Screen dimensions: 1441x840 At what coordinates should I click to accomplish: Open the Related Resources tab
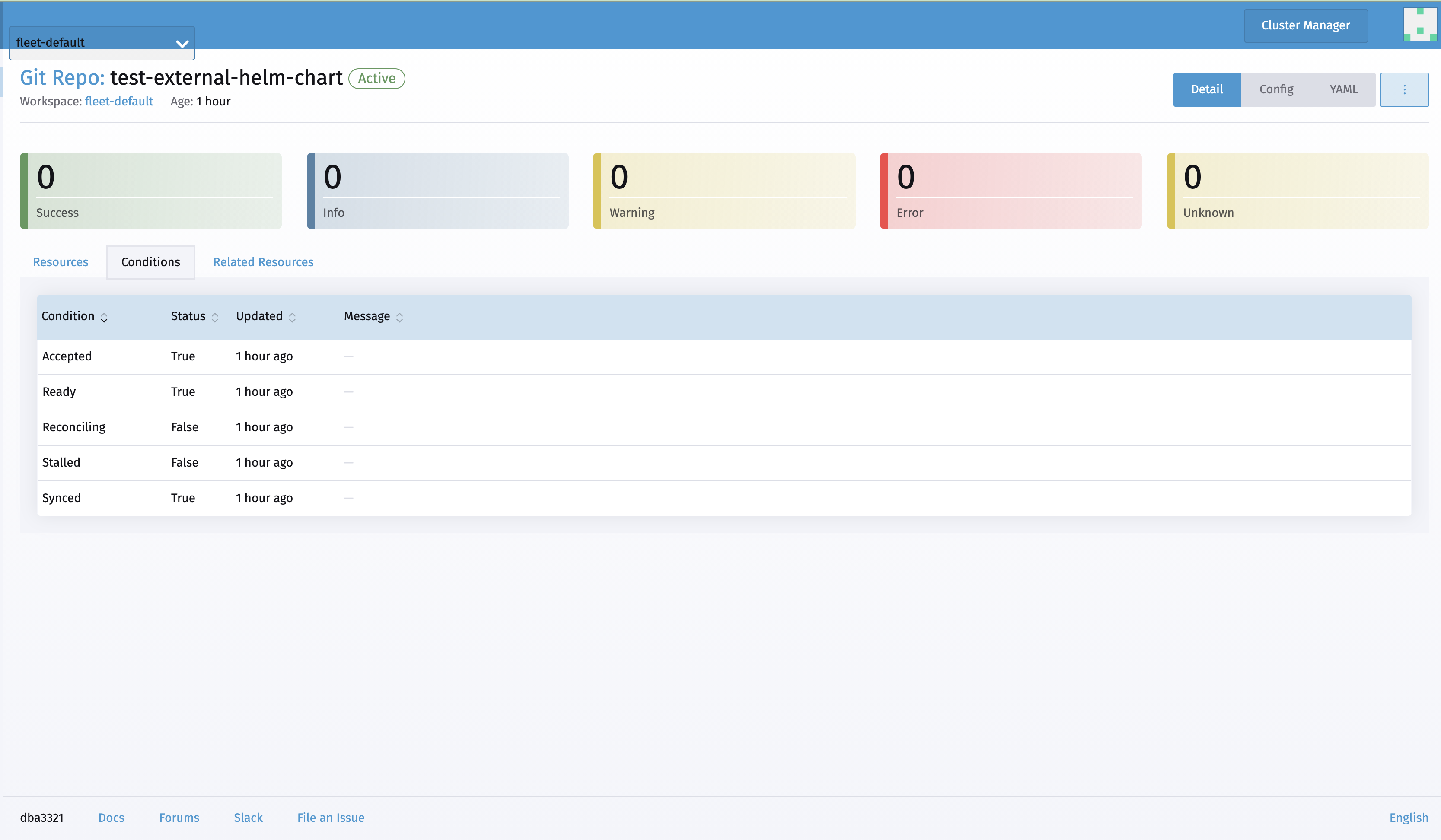point(263,262)
